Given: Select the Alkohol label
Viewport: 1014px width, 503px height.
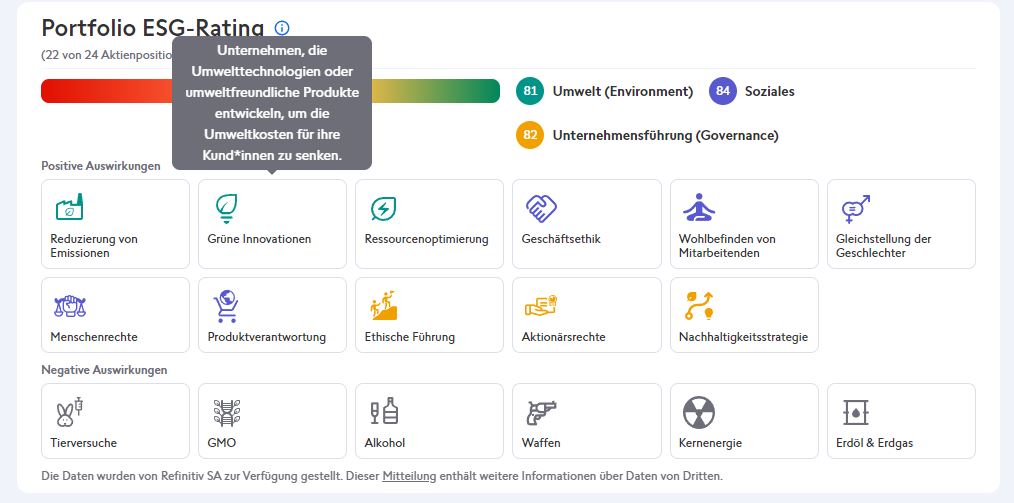Looking at the screenshot, I should point(385,444).
